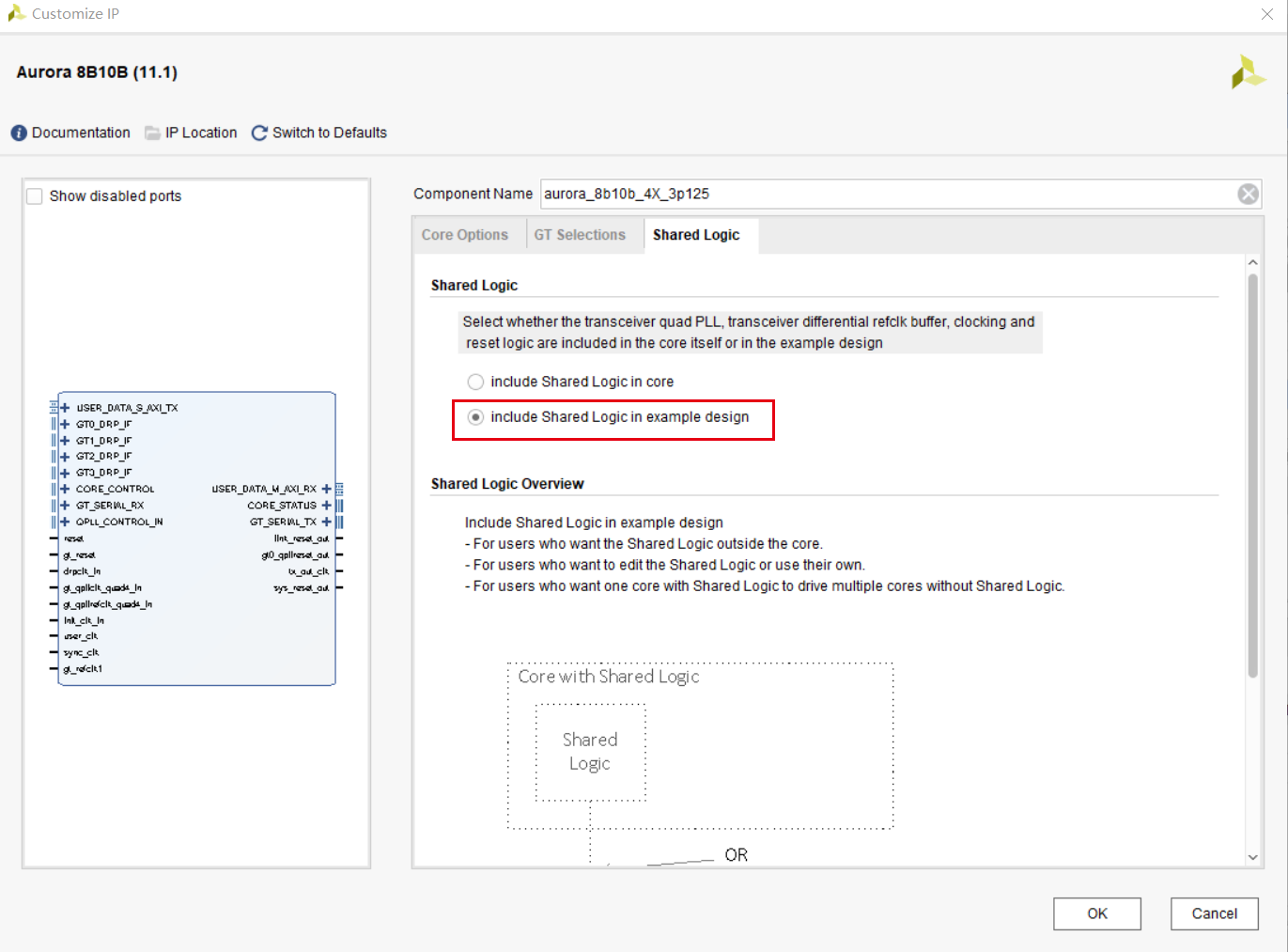Close the Customize IP window
Image resolution: width=1288 pixels, height=952 pixels.
click(x=1266, y=14)
